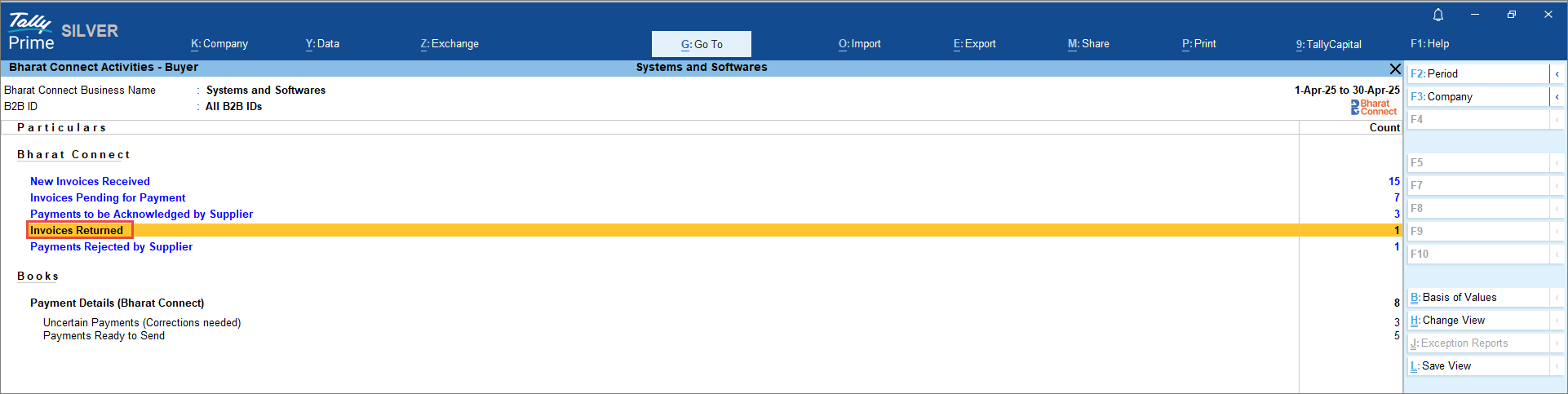
Task: Open Invoices Pending for Payment
Action: pos(108,197)
